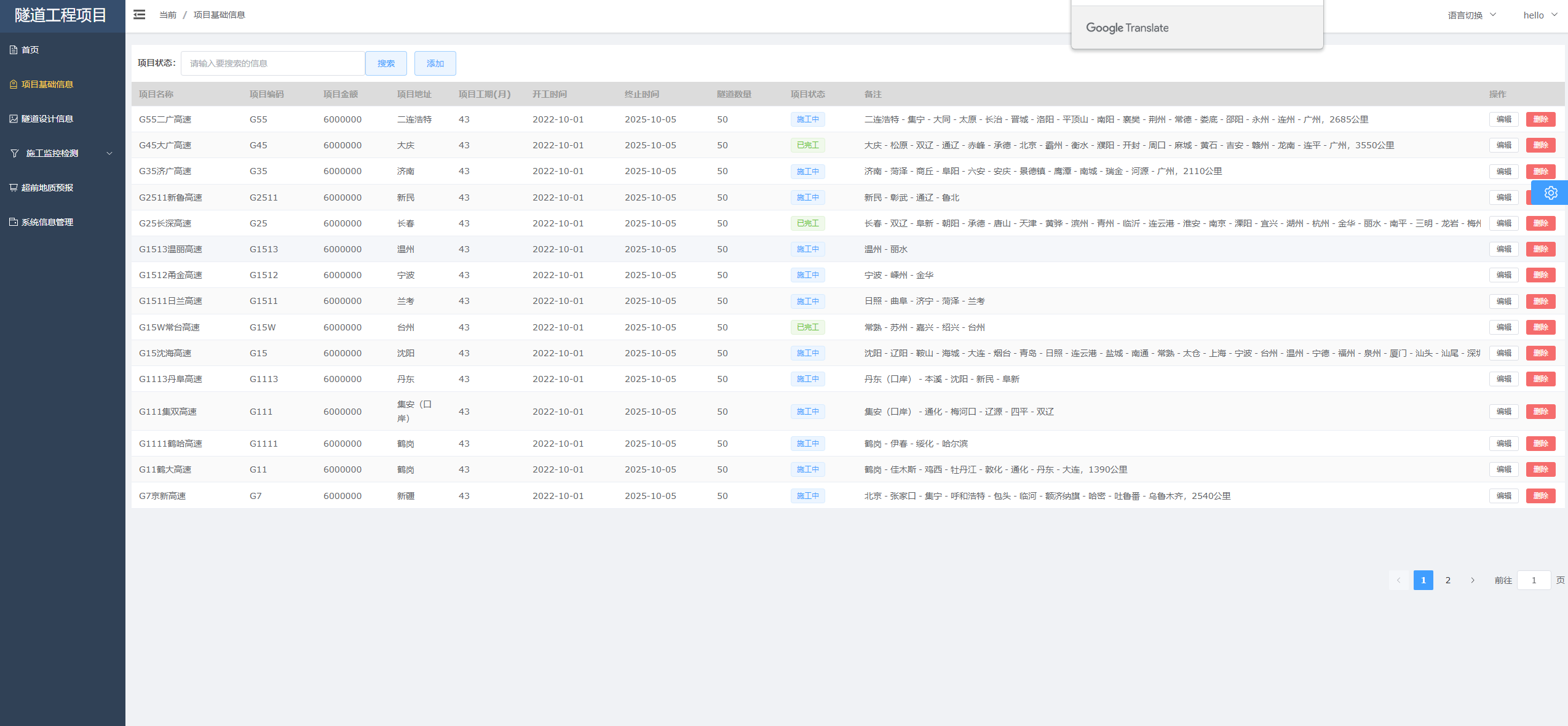Click the 当前 breadcrumb link
The height and width of the screenshot is (726, 1568).
[x=168, y=15]
